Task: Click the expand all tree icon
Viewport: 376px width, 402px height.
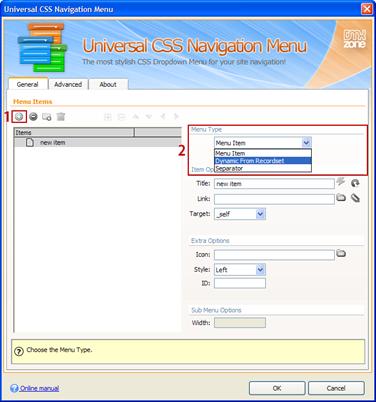Action: click(x=108, y=117)
